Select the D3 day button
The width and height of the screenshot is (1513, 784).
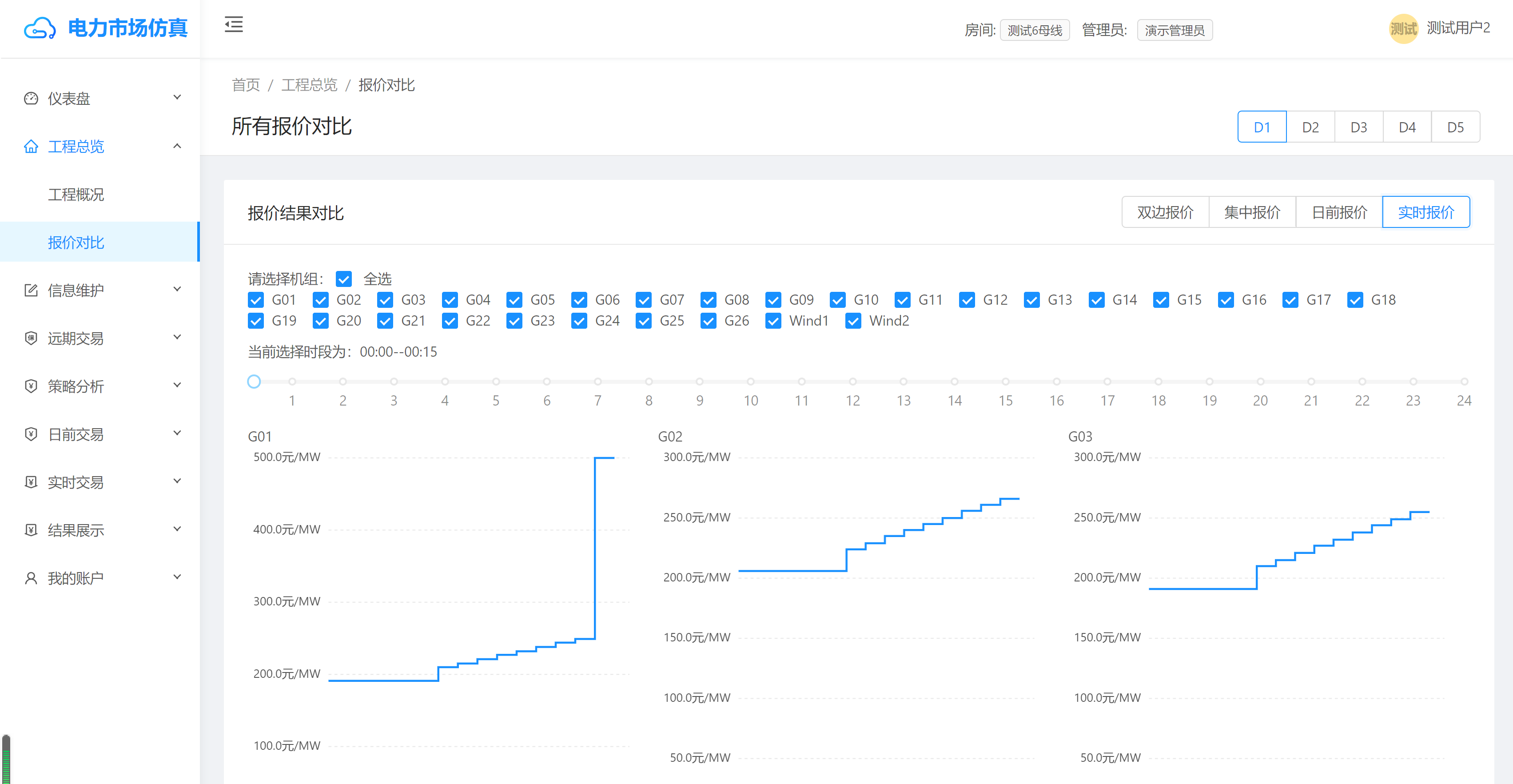pos(1358,127)
